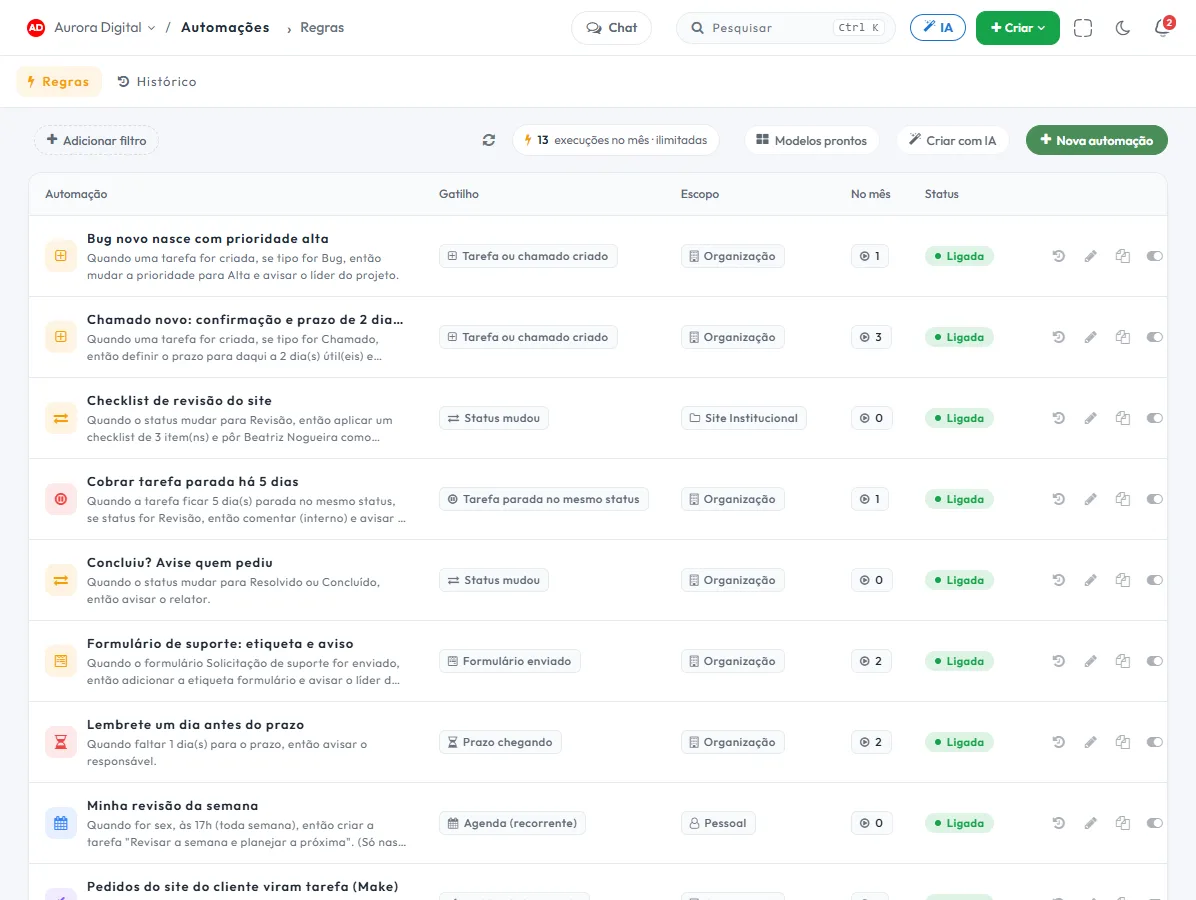
Task: Open Pedidos do site do cliente viram tarefa rule
Action: [243, 886]
